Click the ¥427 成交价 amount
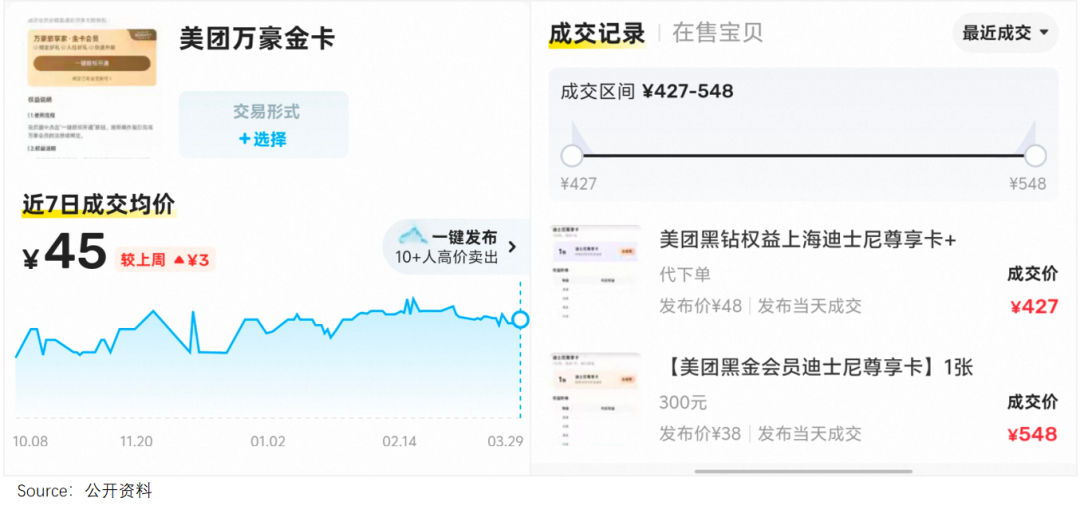Image resolution: width=1080 pixels, height=506 pixels. [1033, 307]
